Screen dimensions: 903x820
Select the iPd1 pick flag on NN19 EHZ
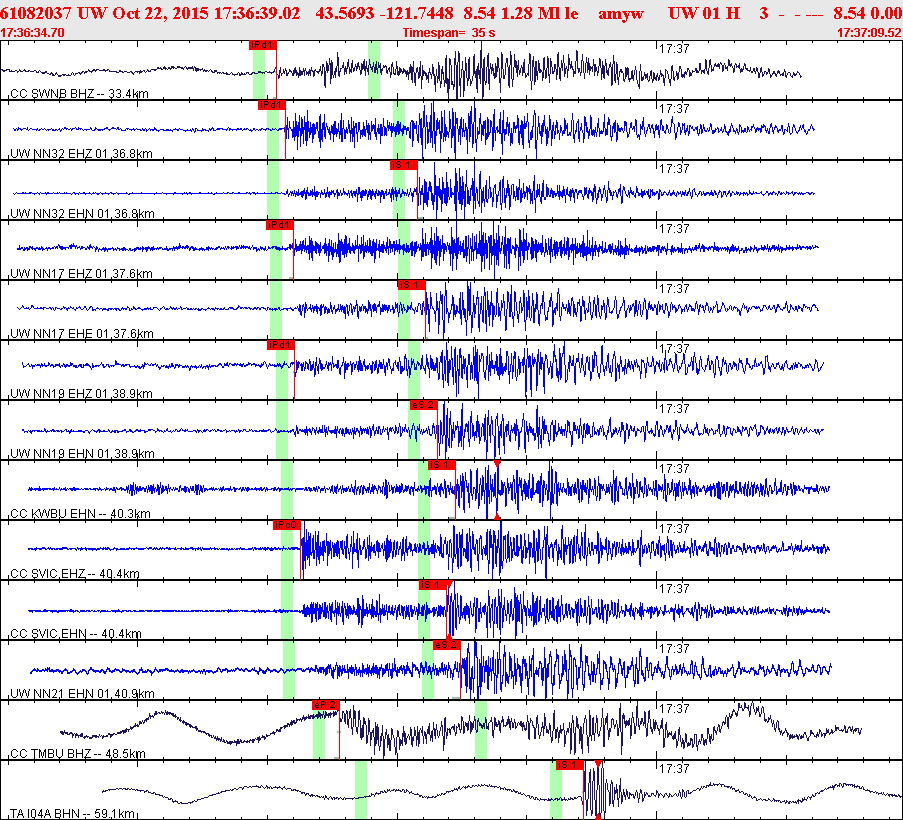(281, 345)
